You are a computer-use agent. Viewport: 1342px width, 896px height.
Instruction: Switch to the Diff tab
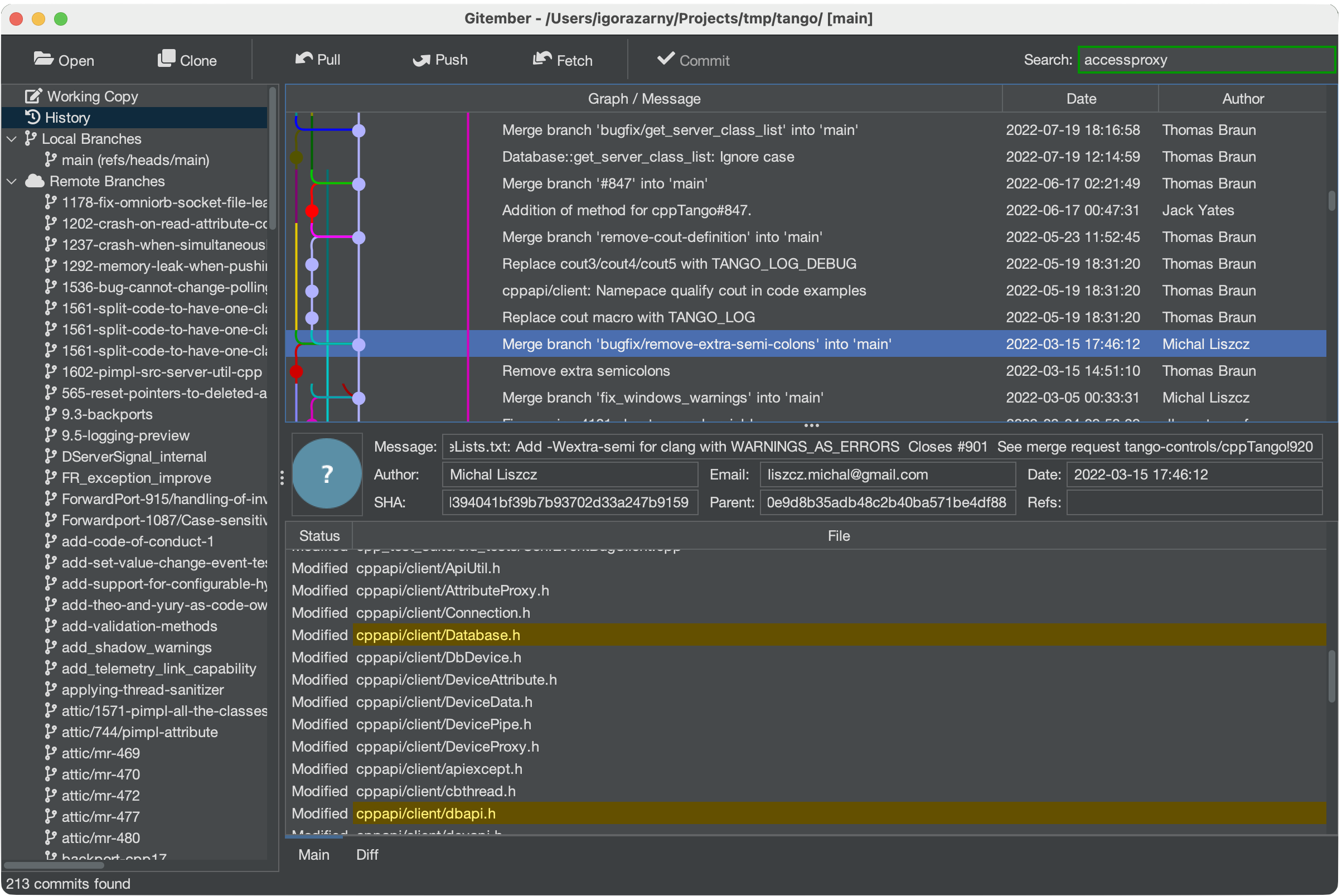coord(366,854)
